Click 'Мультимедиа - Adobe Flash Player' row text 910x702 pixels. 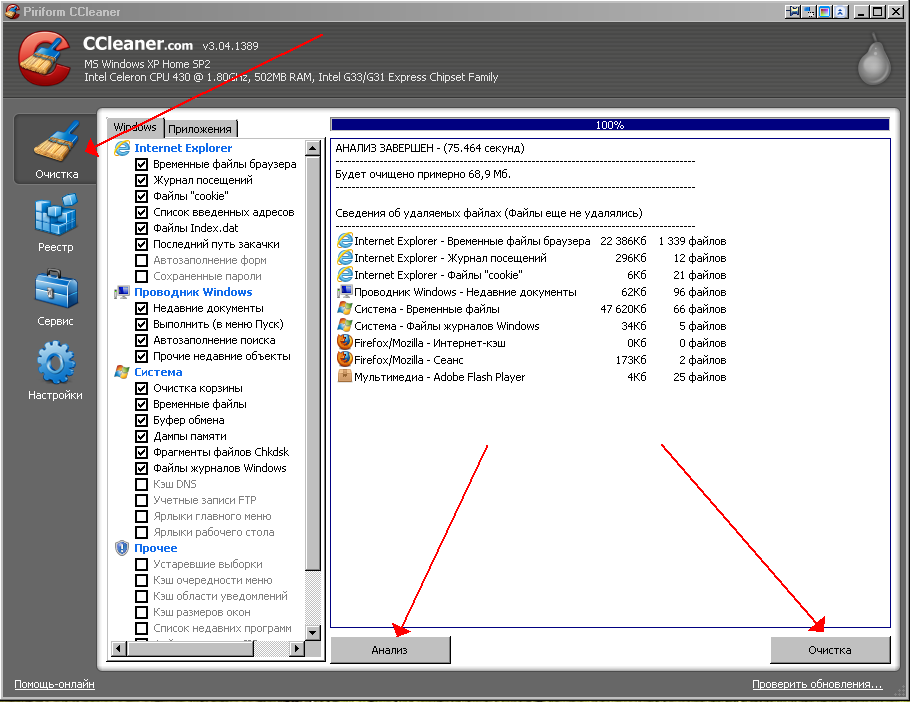click(x=439, y=377)
